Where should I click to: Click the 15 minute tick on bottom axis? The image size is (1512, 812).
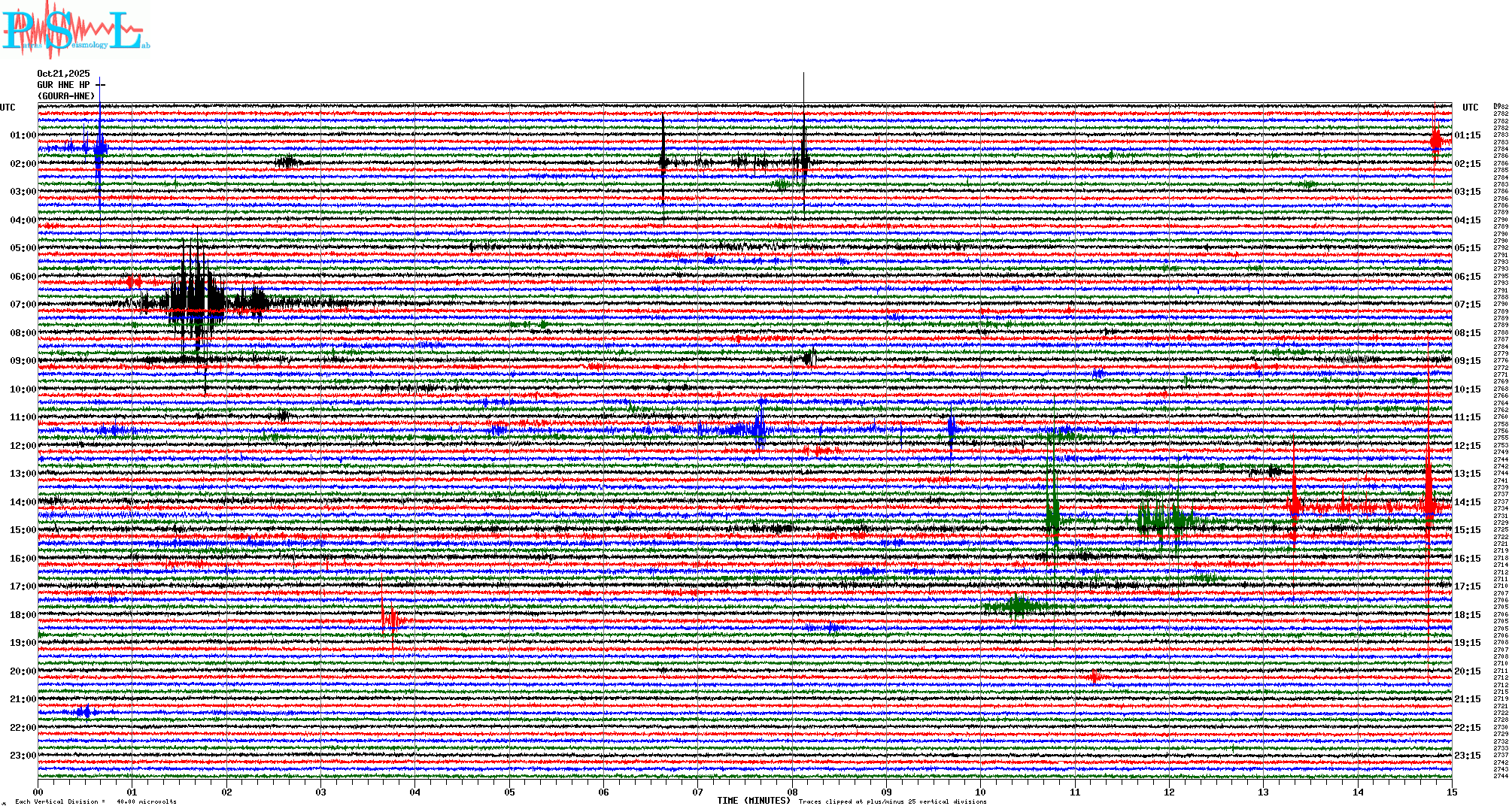point(1452,792)
